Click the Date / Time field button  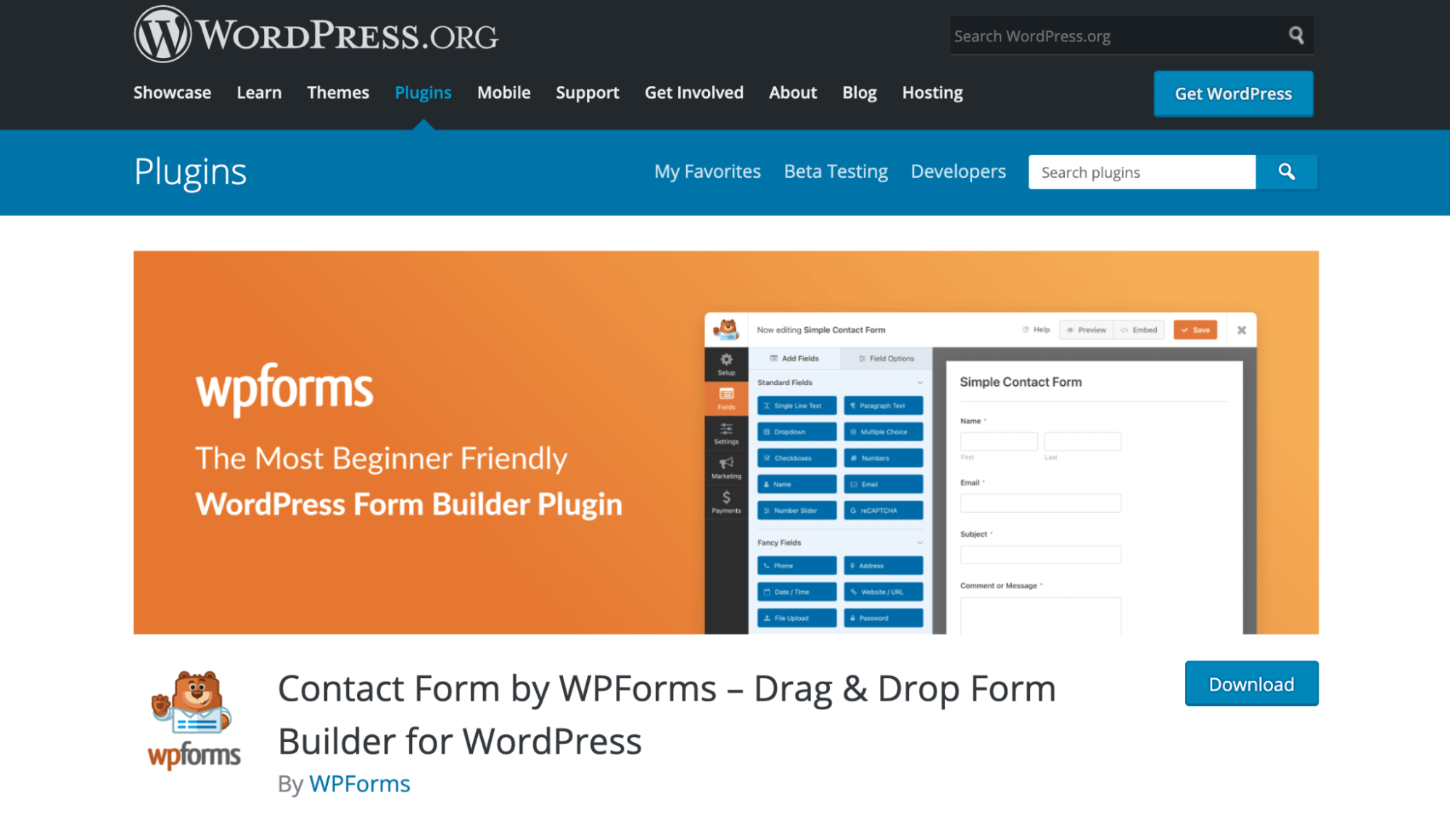click(x=796, y=591)
